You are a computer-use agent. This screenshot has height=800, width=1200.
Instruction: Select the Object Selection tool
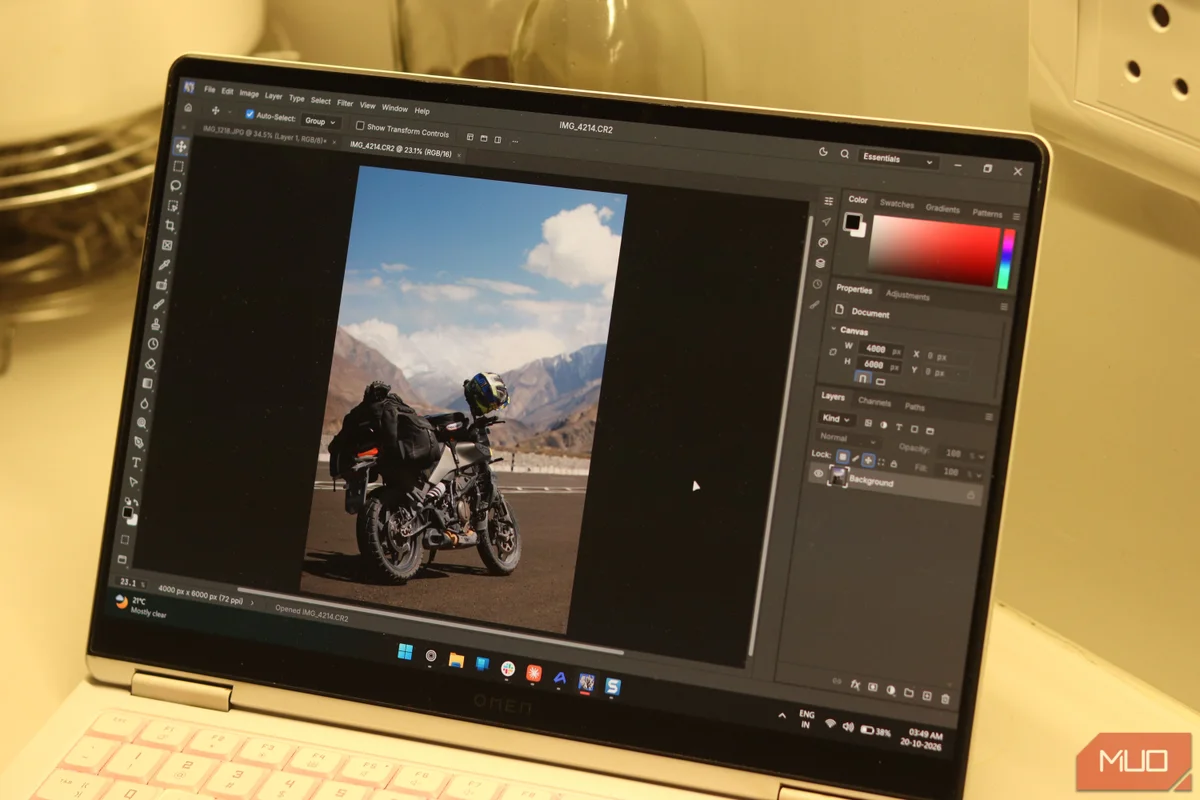173,205
